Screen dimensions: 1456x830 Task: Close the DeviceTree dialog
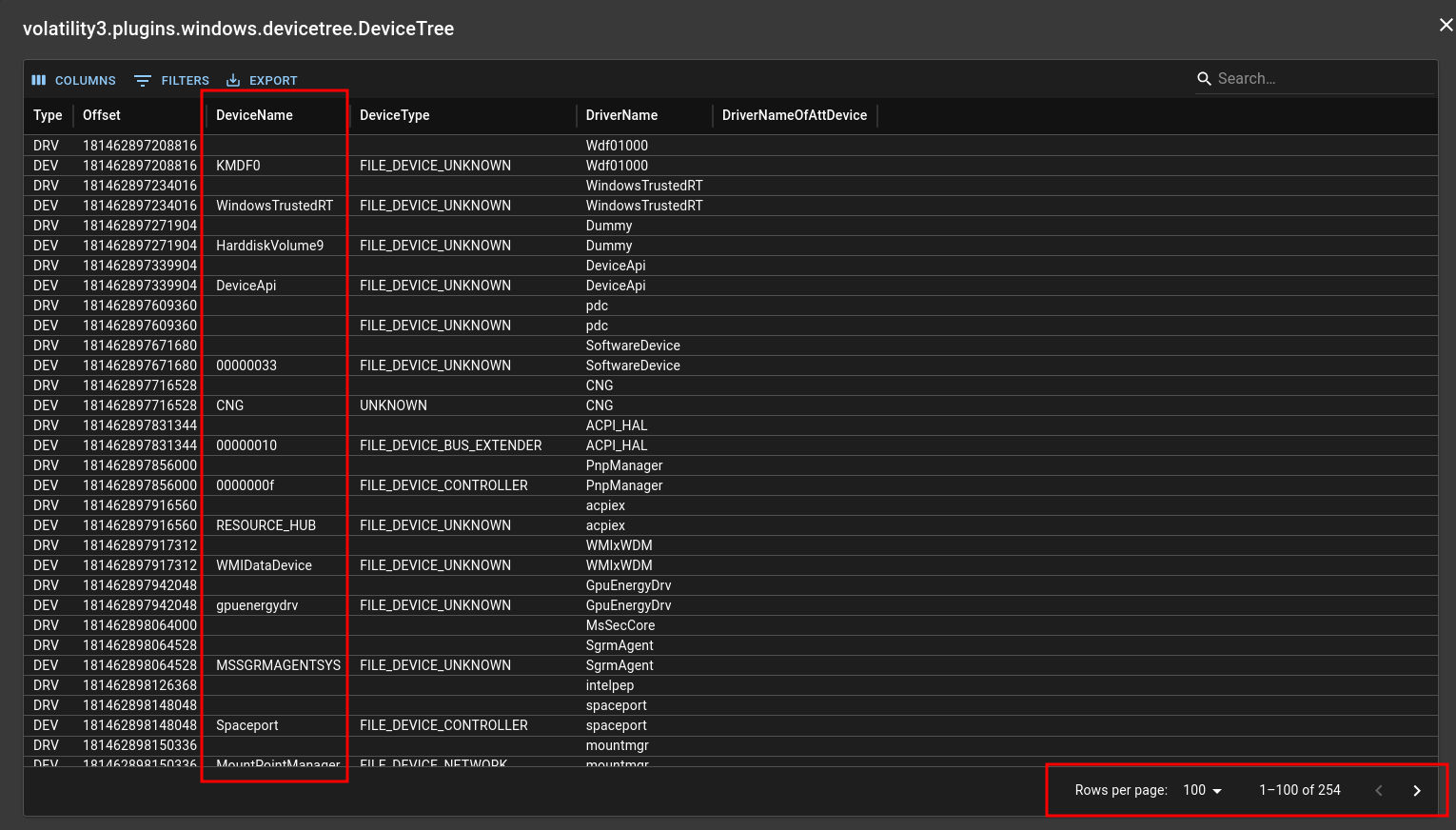(x=1446, y=26)
